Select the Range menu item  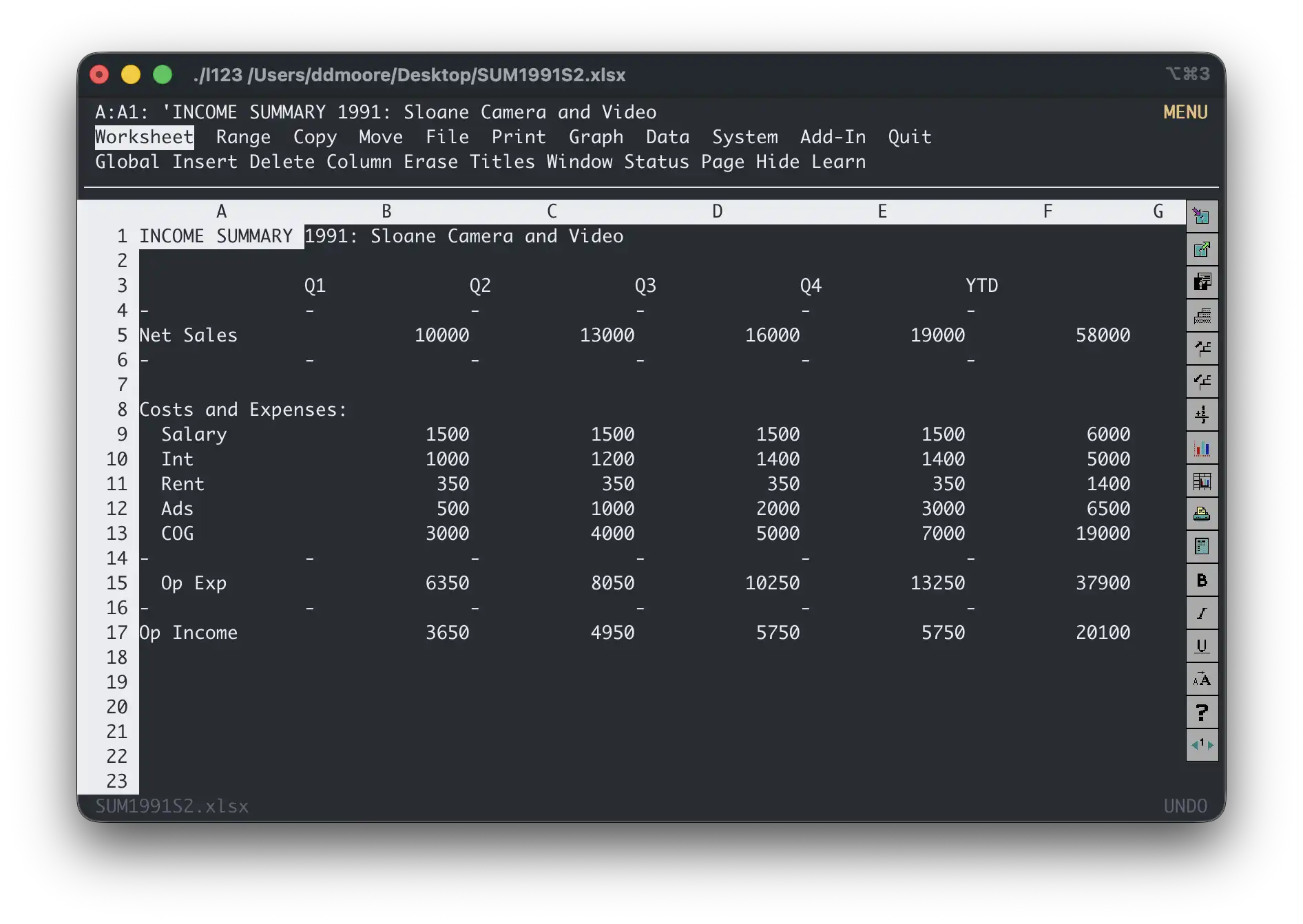tap(243, 137)
